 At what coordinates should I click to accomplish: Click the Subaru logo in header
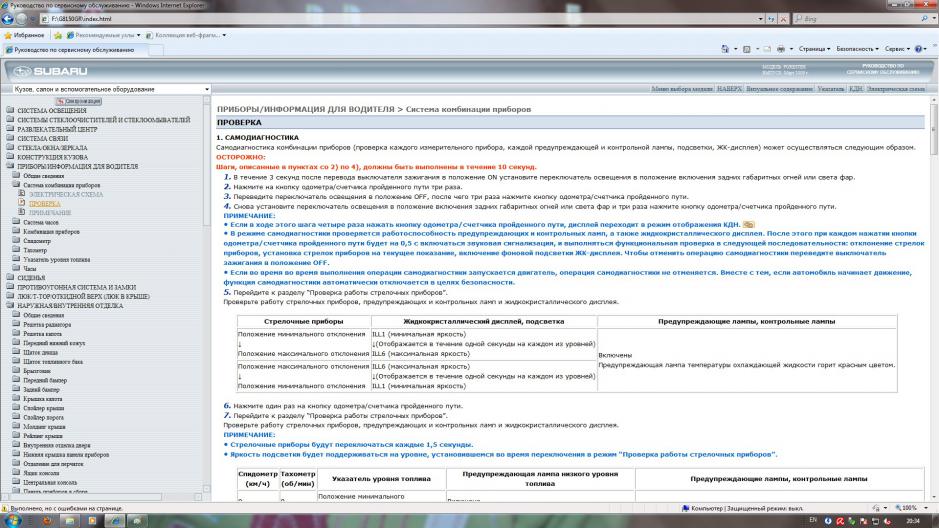coord(51,71)
